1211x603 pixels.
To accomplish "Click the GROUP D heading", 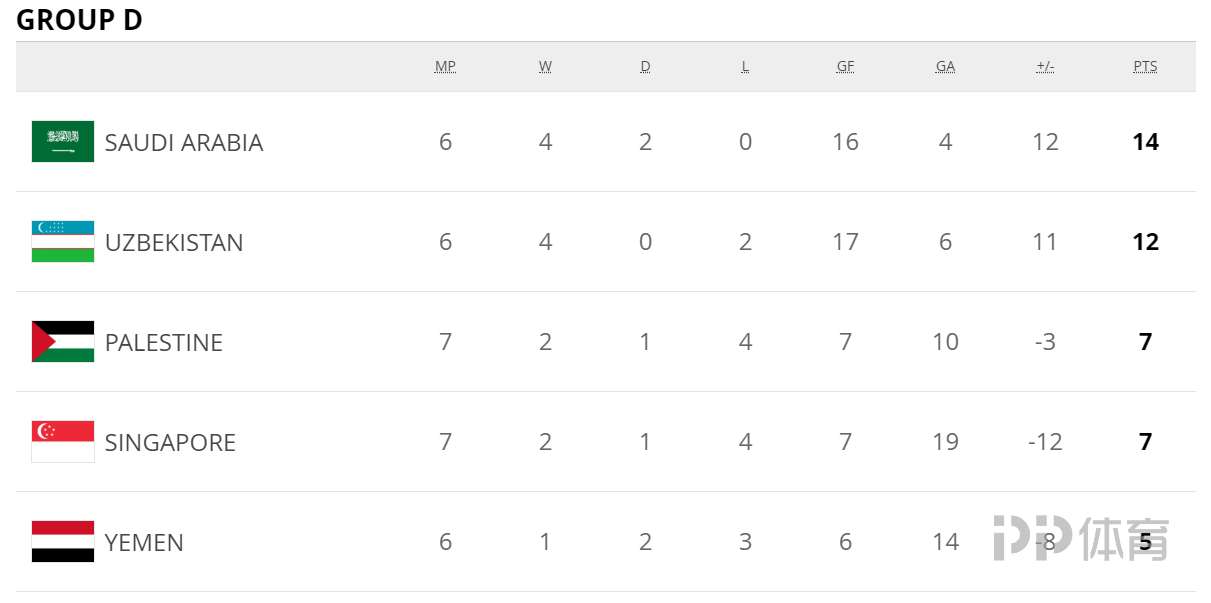I will click(x=79, y=20).
